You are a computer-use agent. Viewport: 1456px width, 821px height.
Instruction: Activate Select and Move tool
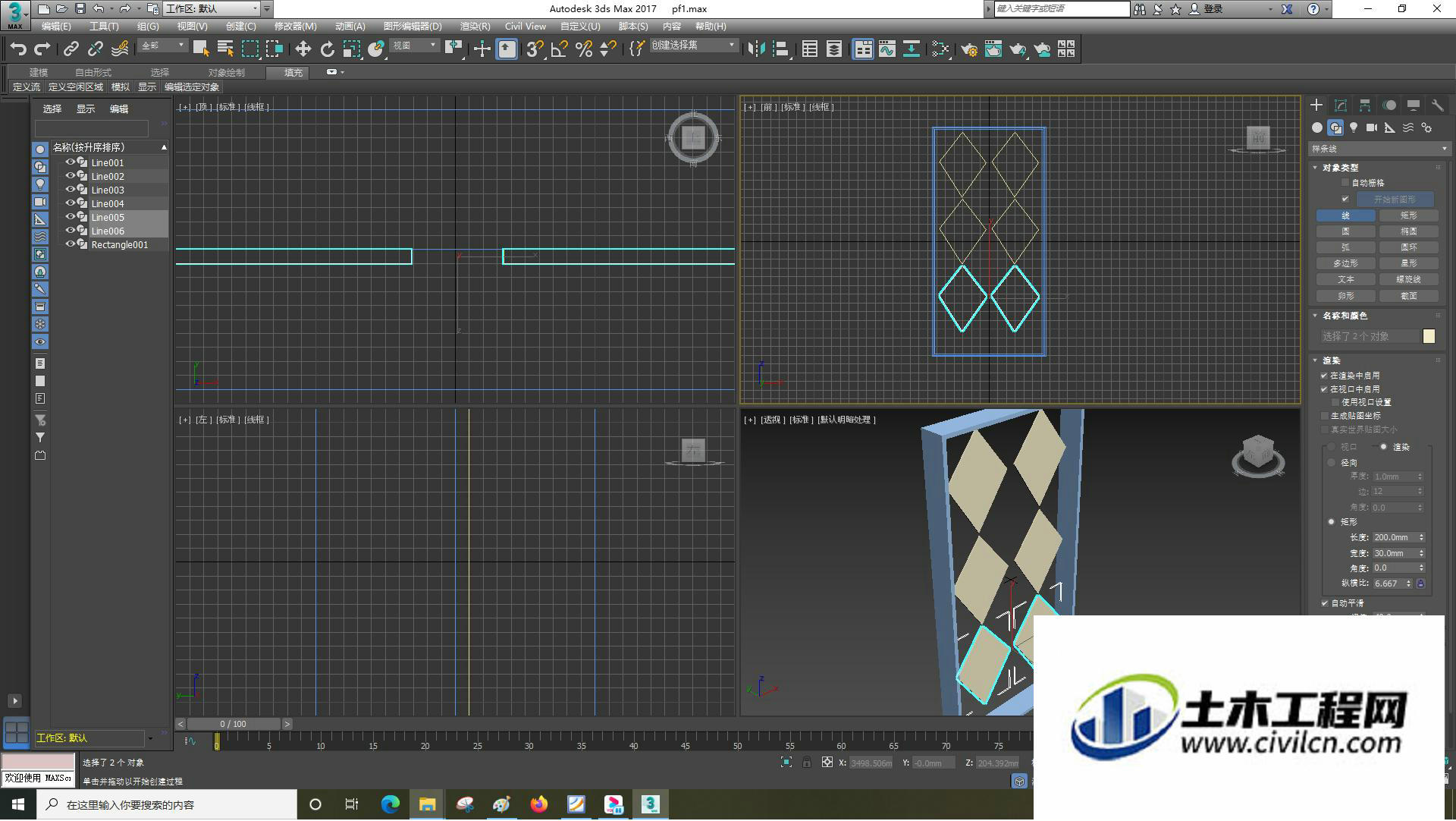coord(303,49)
